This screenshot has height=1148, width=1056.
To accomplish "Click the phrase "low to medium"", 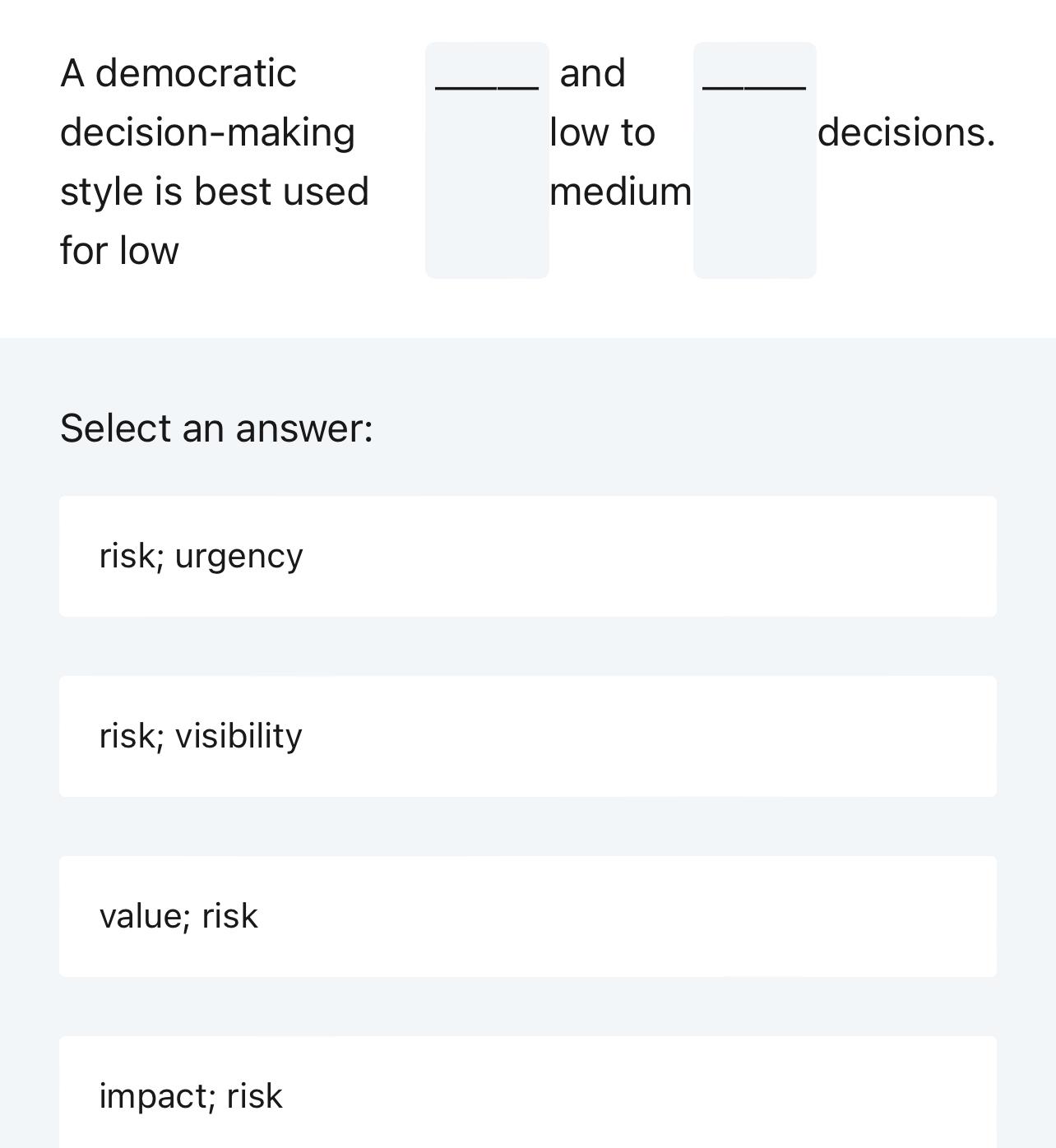I will [620, 162].
